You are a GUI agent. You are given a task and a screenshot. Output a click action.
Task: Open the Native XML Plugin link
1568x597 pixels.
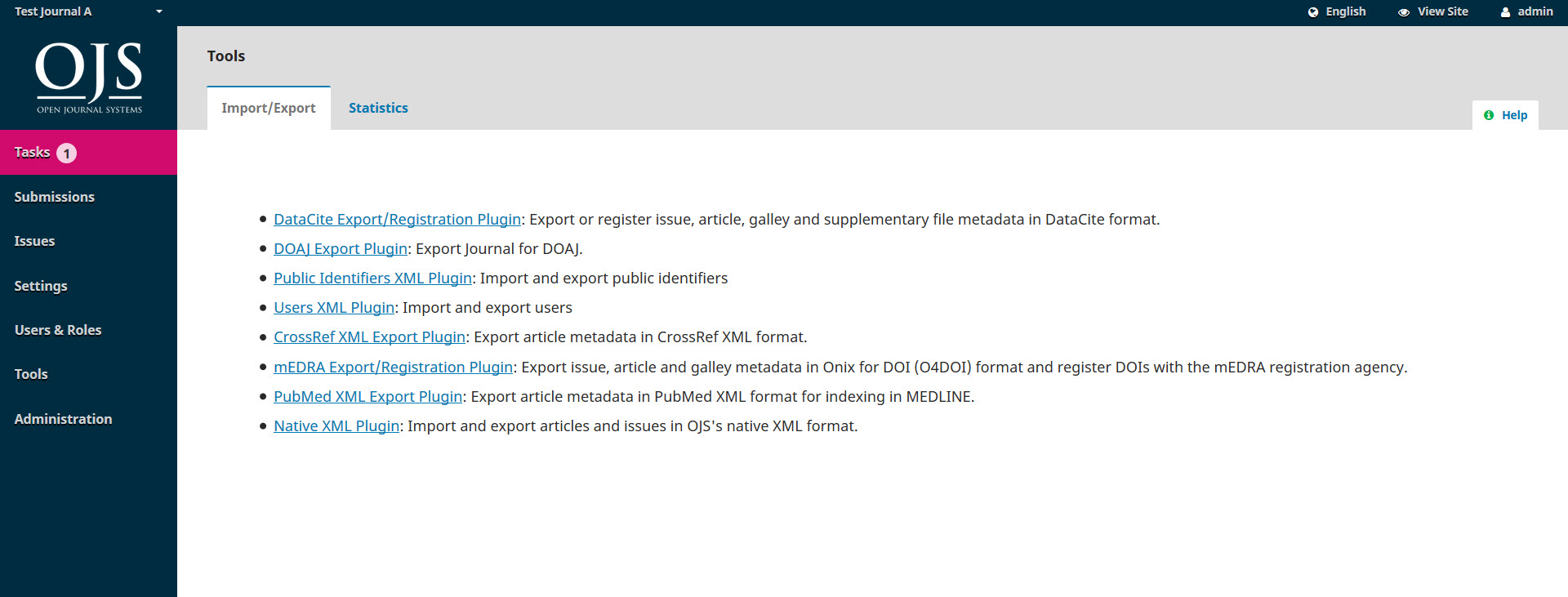tap(336, 425)
